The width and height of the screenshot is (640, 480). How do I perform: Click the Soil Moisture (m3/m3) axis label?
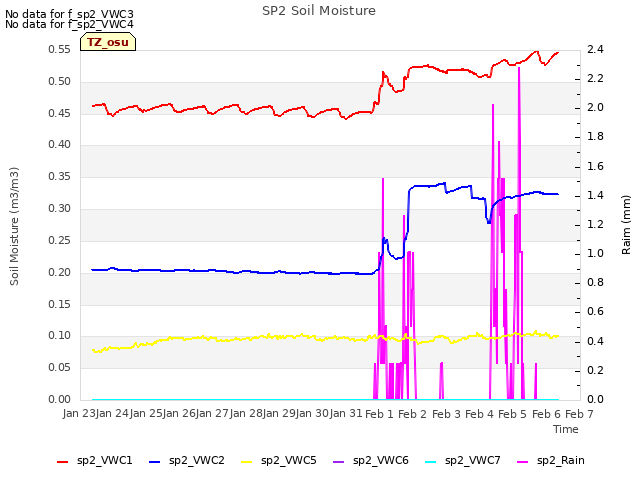click(14, 226)
